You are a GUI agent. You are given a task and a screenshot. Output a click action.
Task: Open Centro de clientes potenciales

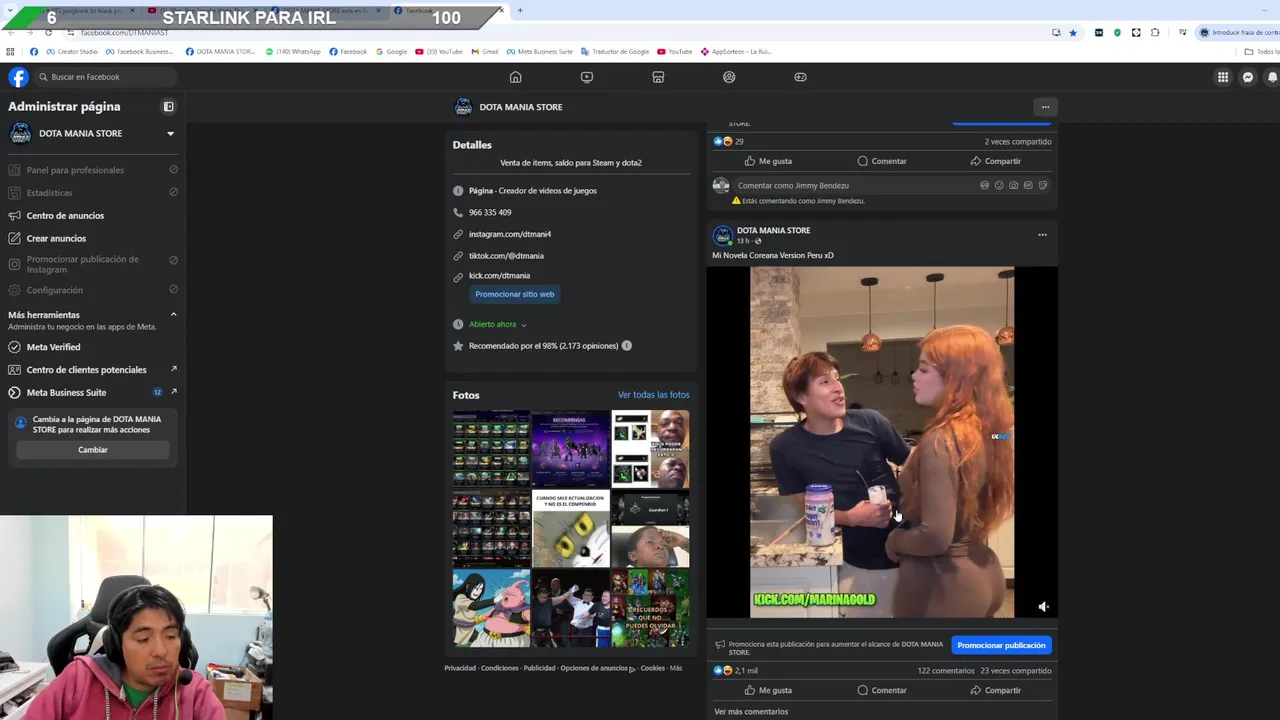92,370
